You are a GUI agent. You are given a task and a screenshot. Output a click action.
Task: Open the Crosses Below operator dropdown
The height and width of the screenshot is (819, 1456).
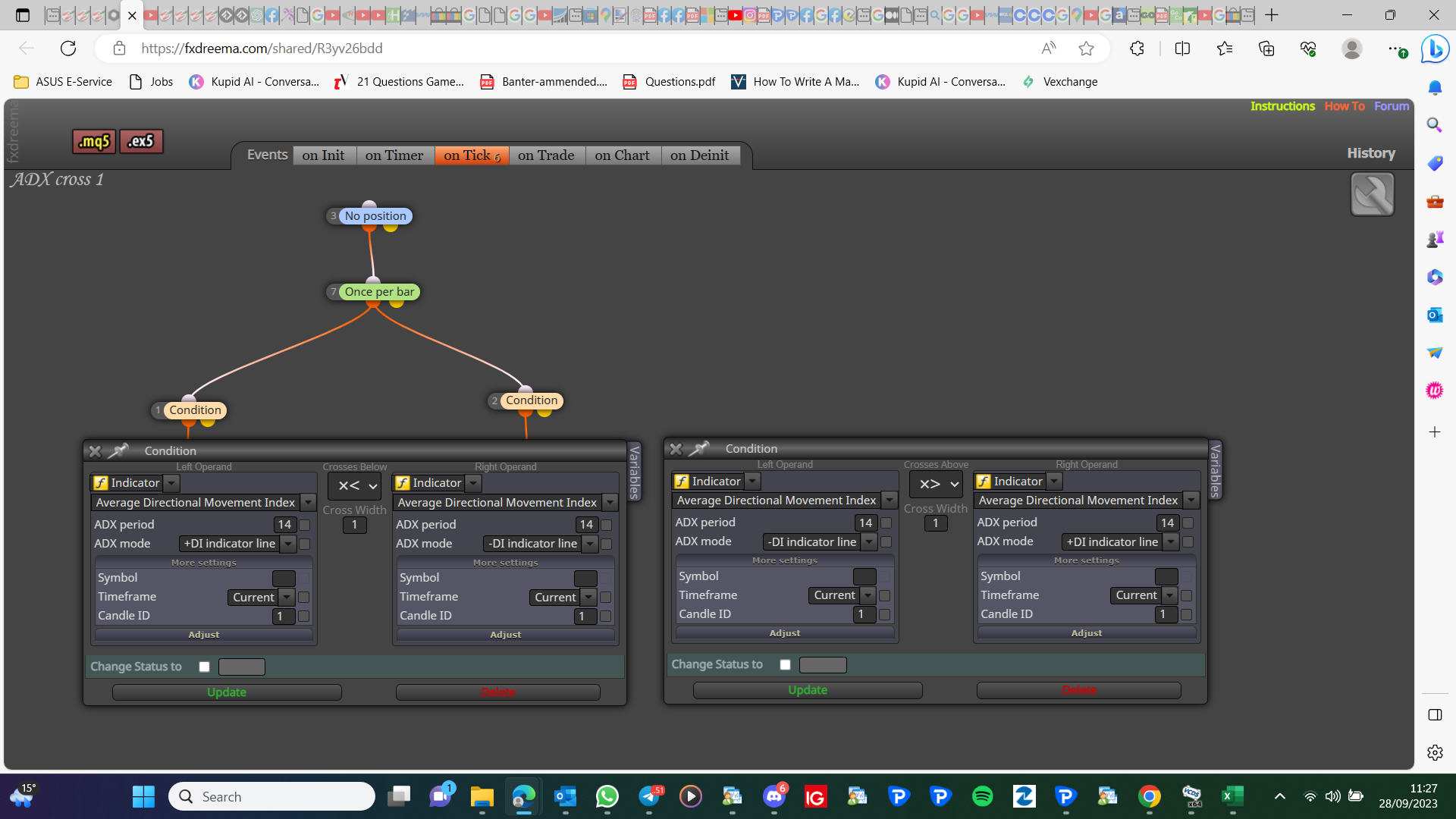click(x=355, y=486)
